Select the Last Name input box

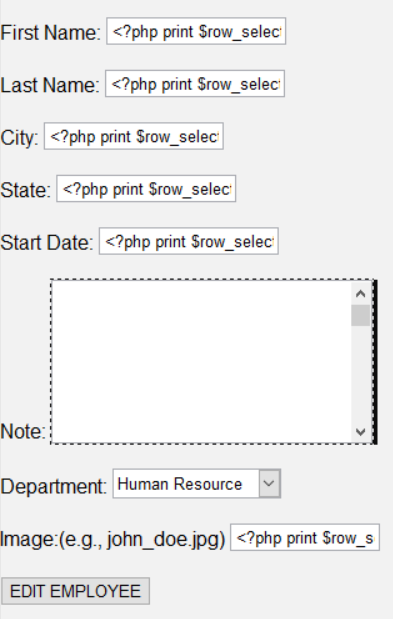pyautogui.click(x=195, y=84)
